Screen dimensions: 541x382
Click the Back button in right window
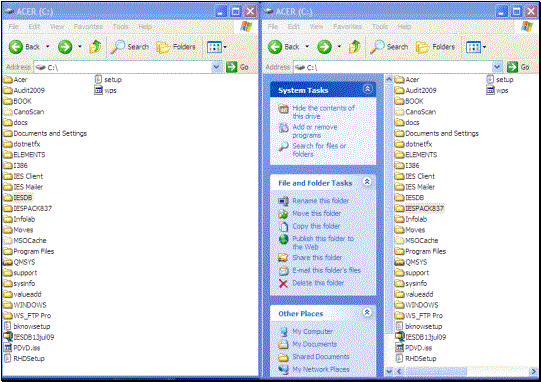(x=284, y=47)
